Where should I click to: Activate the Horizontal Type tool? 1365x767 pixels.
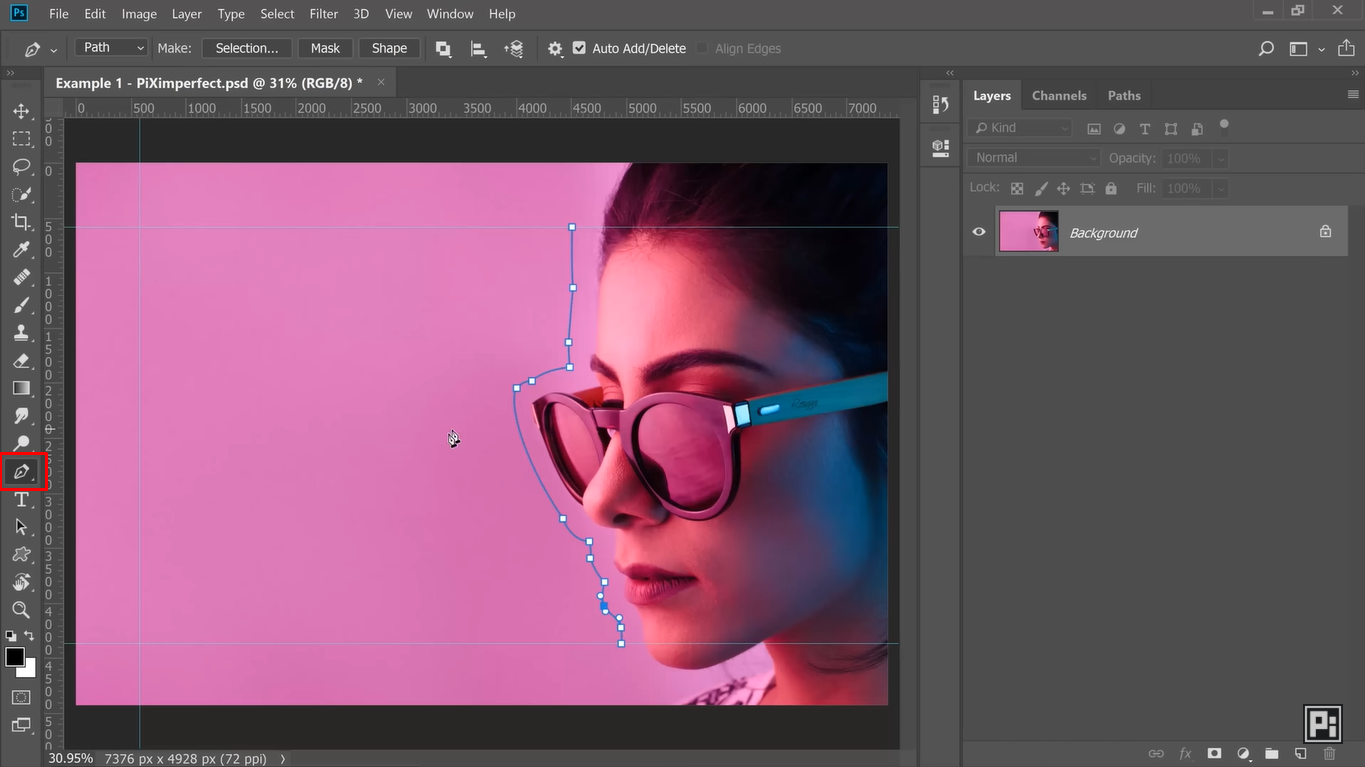tap(22, 499)
